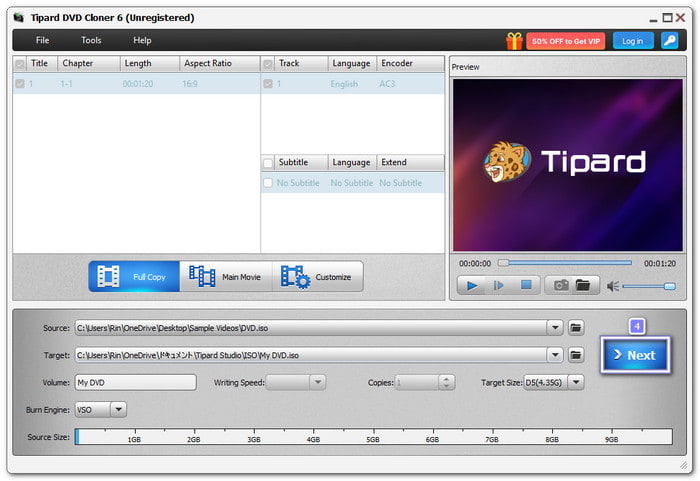Click the Play button in preview

[470, 285]
